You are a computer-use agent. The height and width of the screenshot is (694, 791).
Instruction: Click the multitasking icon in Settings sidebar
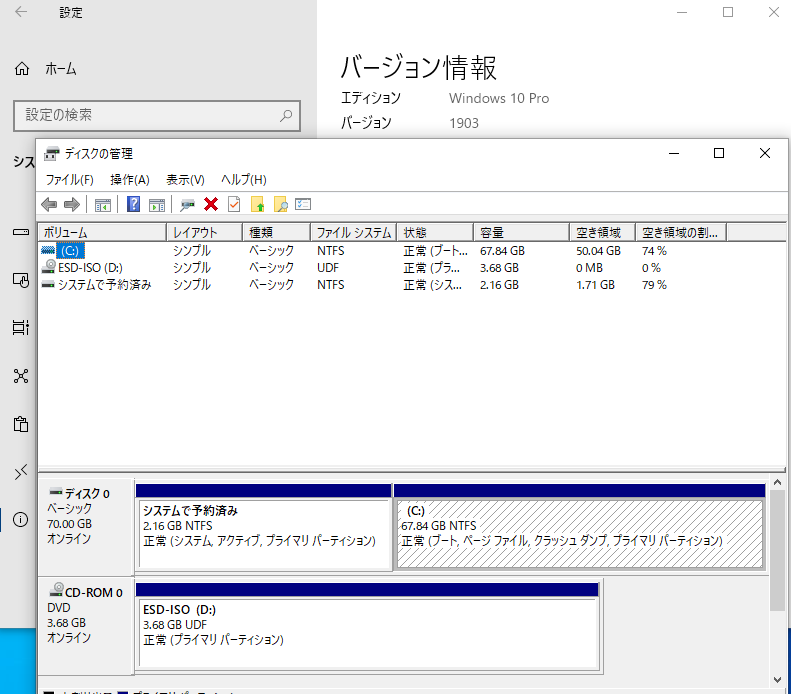pos(21,327)
